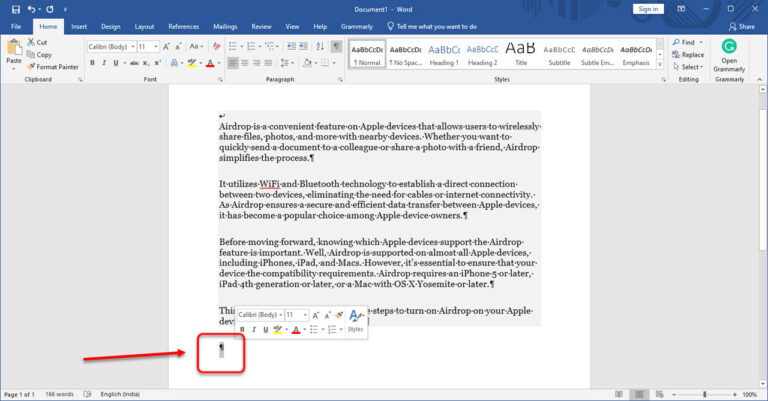The height and width of the screenshot is (401, 768).
Task: Switch to Print Layout view in status bar
Action: 639,394
